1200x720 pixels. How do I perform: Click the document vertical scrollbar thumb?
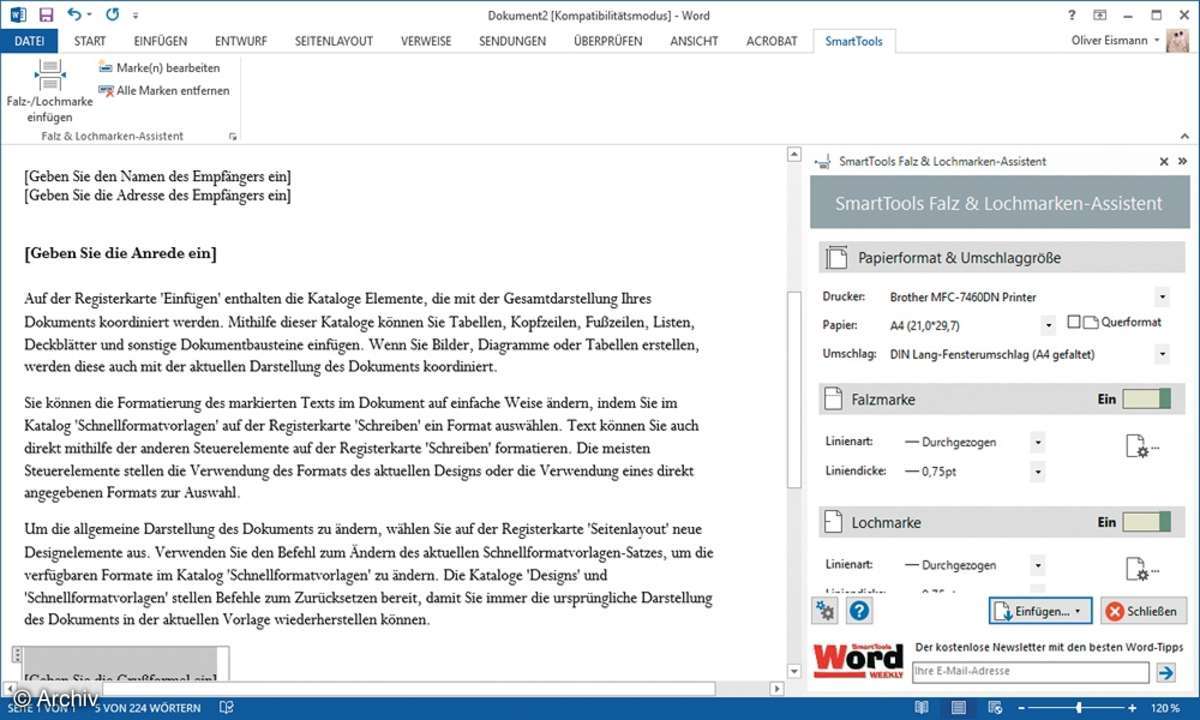pyautogui.click(x=795, y=388)
